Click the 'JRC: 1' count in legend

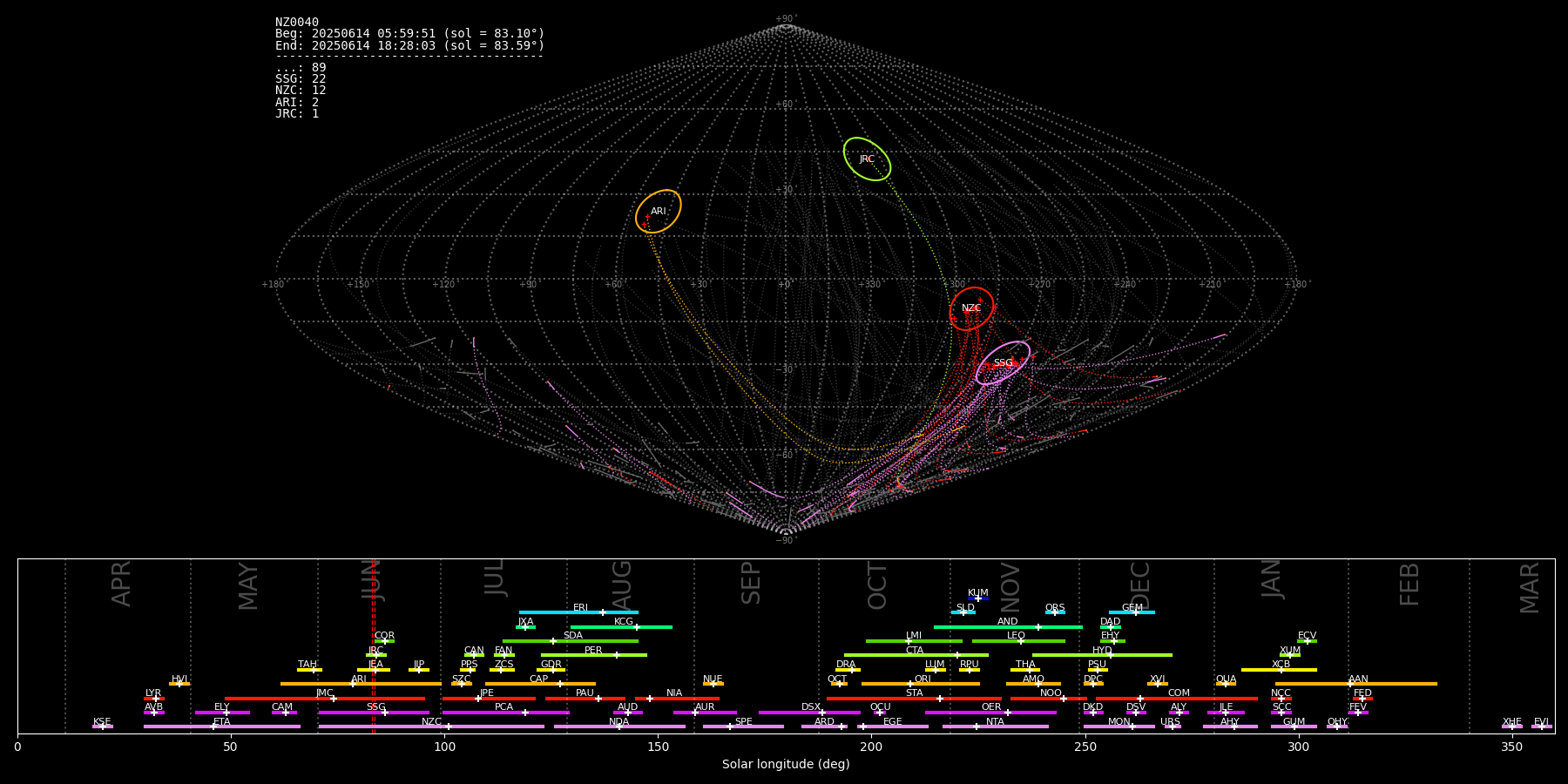[x=297, y=114]
